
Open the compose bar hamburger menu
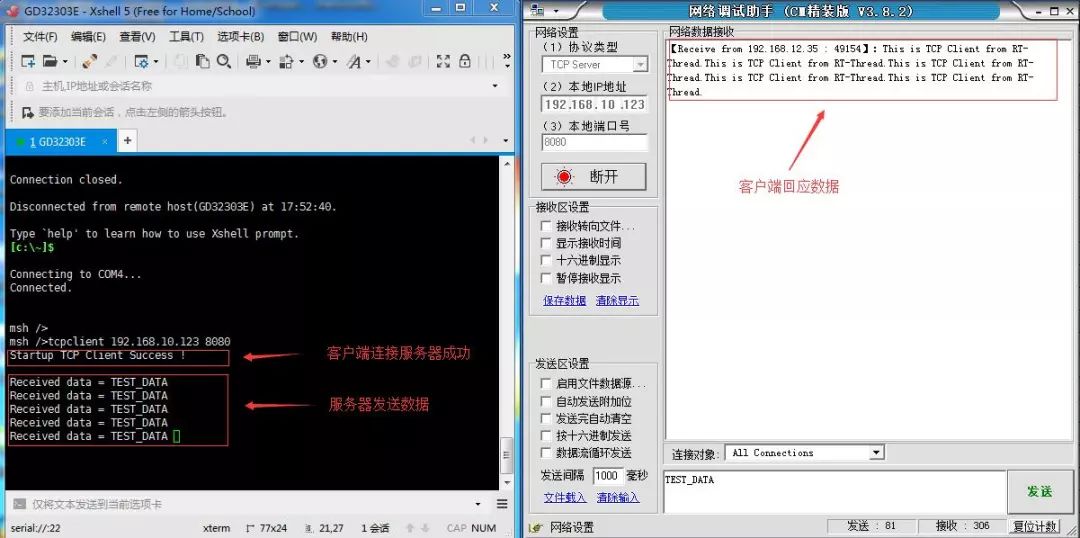point(502,504)
